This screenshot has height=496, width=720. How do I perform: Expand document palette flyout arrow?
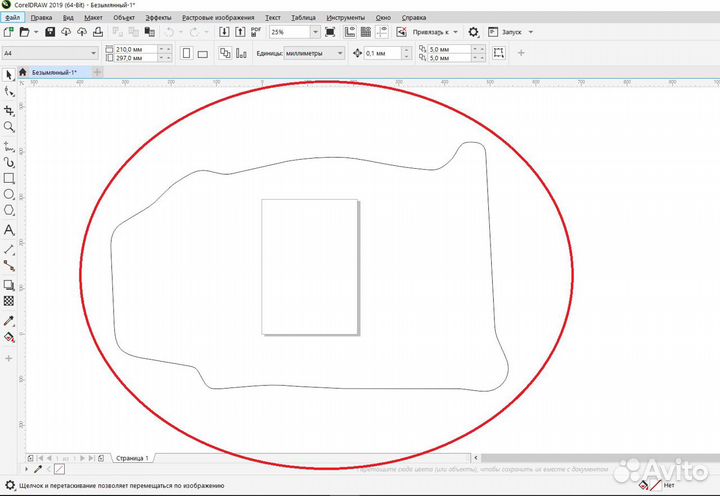click(26, 469)
